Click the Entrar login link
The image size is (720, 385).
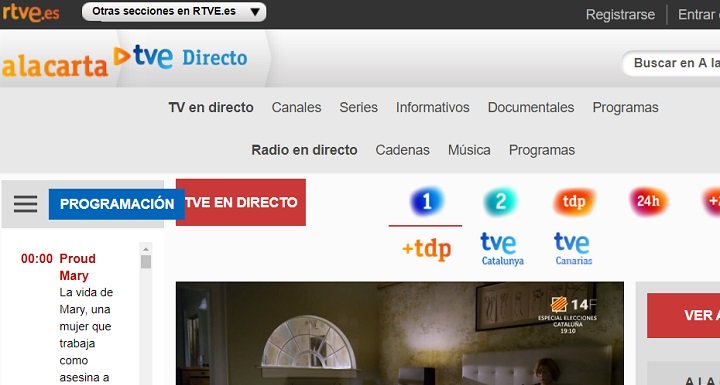pyautogui.click(x=698, y=14)
